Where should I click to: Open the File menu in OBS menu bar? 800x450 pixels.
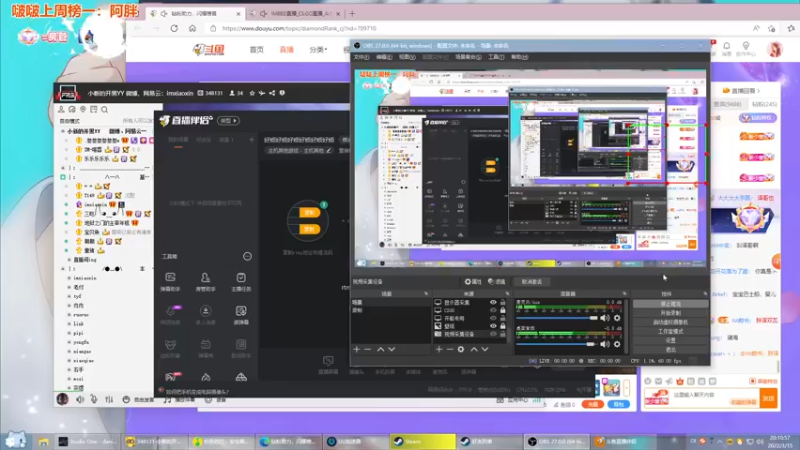click(x=361, y=57)
